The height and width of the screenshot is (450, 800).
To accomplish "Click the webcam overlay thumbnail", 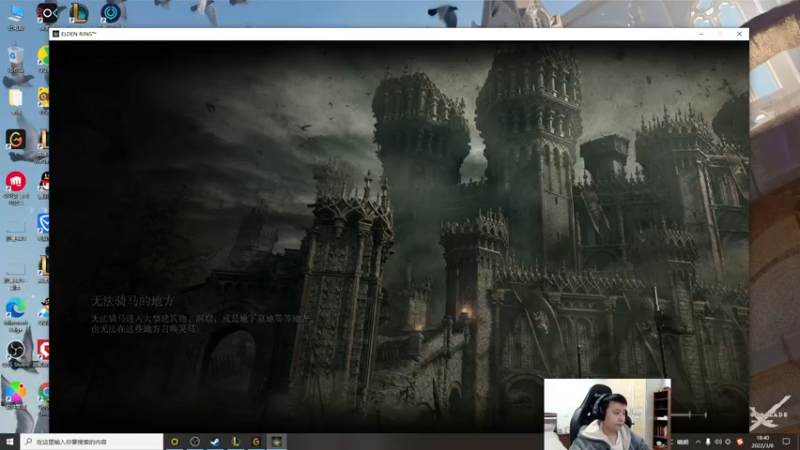I will click(x=607, y=414).
